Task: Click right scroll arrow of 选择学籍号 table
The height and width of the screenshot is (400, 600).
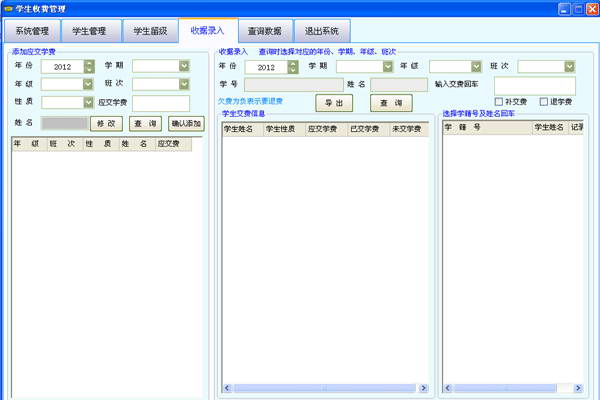Action: [578, 388]
